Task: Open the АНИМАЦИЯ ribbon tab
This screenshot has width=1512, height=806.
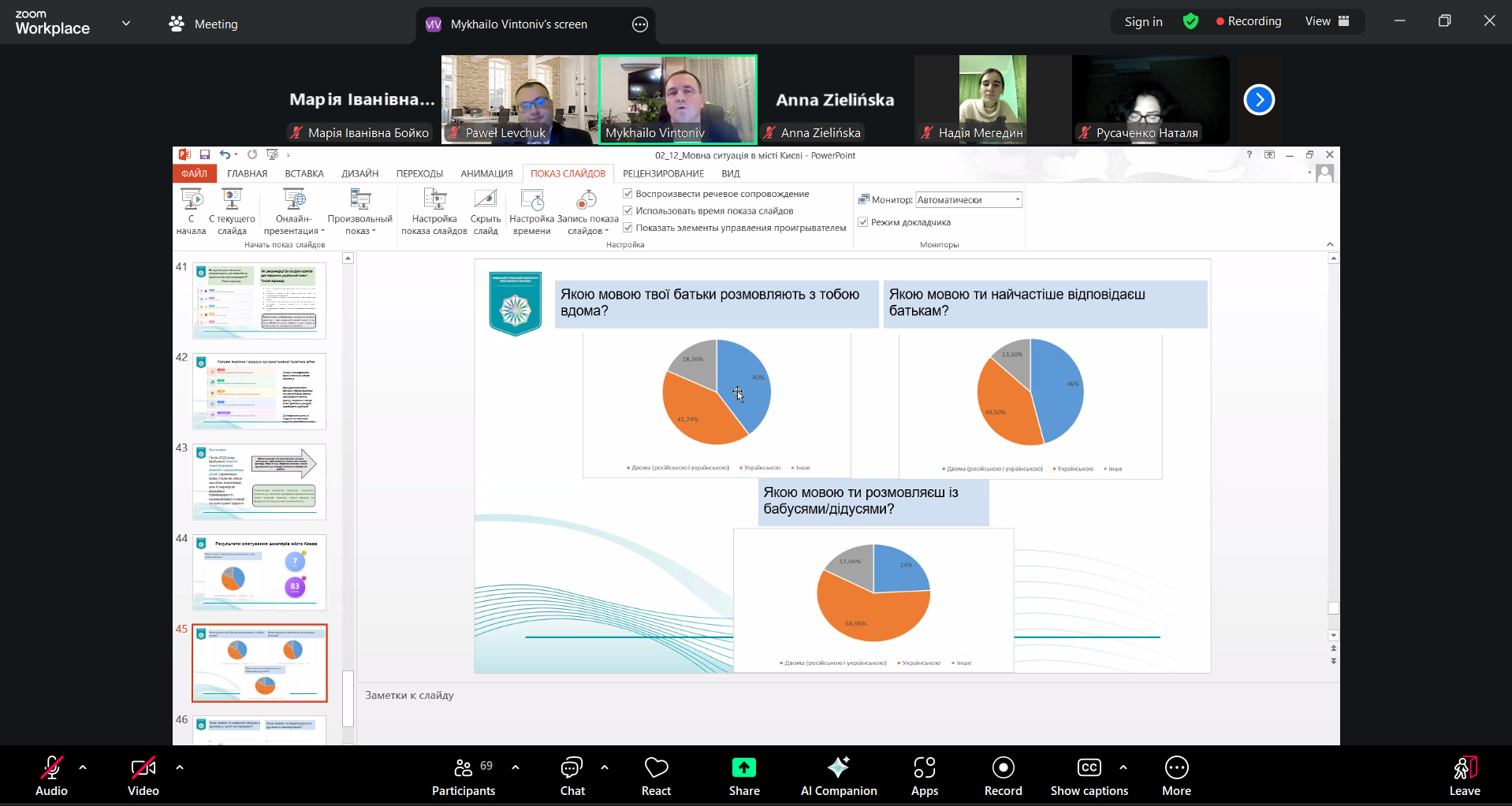Action: point(486,173)
